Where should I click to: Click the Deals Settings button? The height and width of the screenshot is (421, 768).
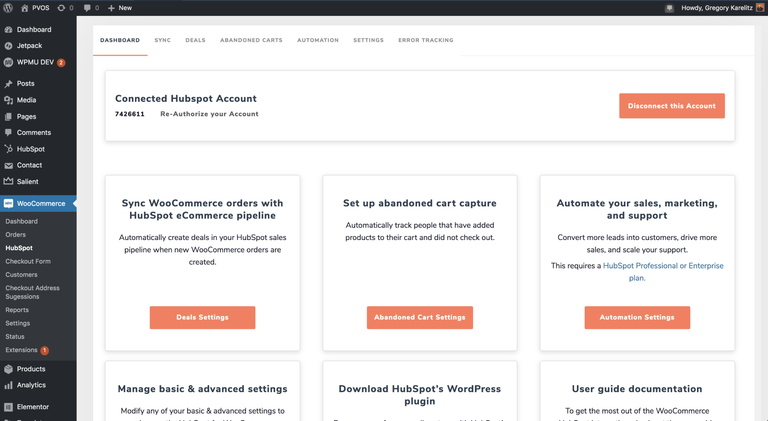202,317
